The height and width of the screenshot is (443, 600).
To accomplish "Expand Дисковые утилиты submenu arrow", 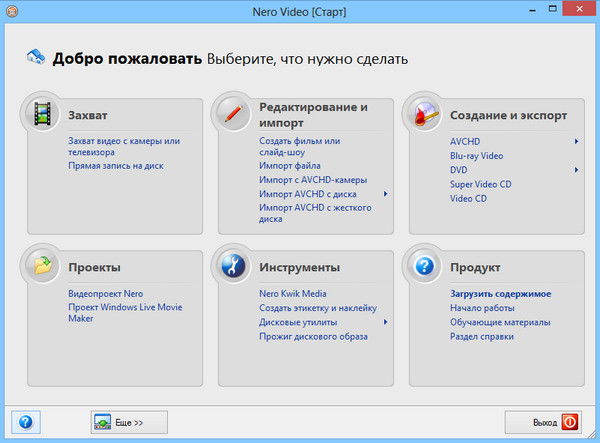I will pos(385,322).
